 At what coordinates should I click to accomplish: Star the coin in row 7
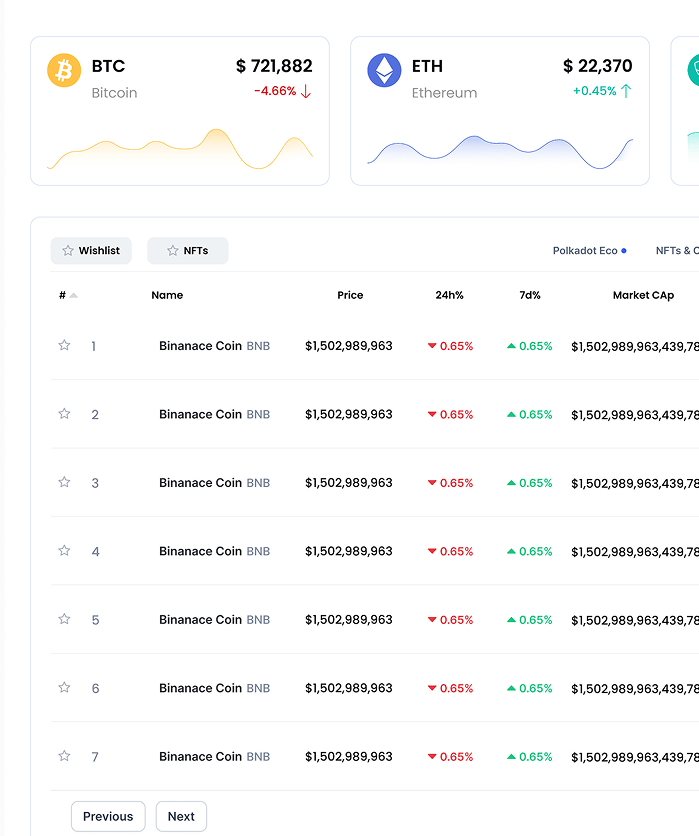[64, 755]
